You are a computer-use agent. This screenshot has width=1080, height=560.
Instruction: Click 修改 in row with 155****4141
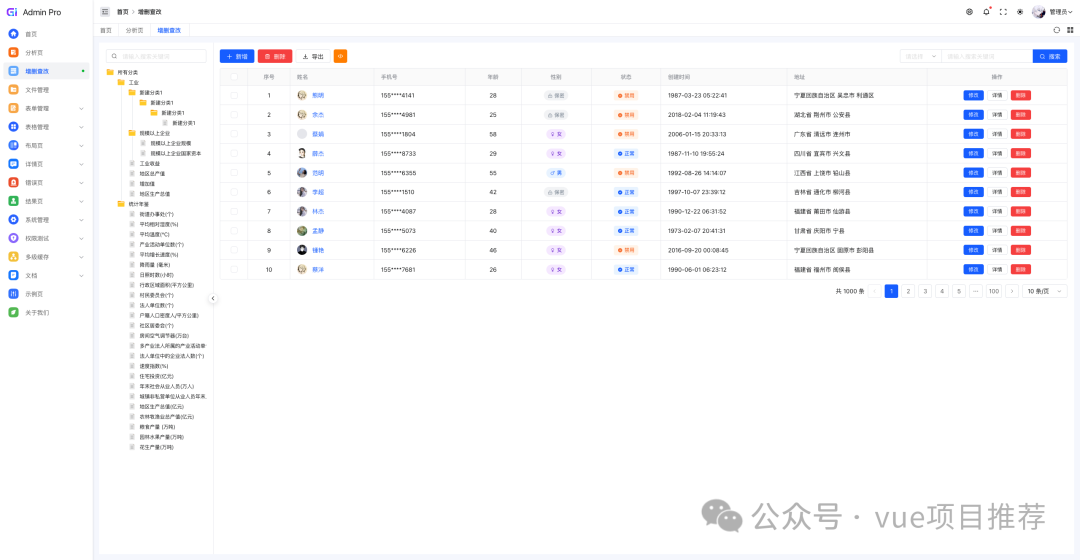[973, 96]
